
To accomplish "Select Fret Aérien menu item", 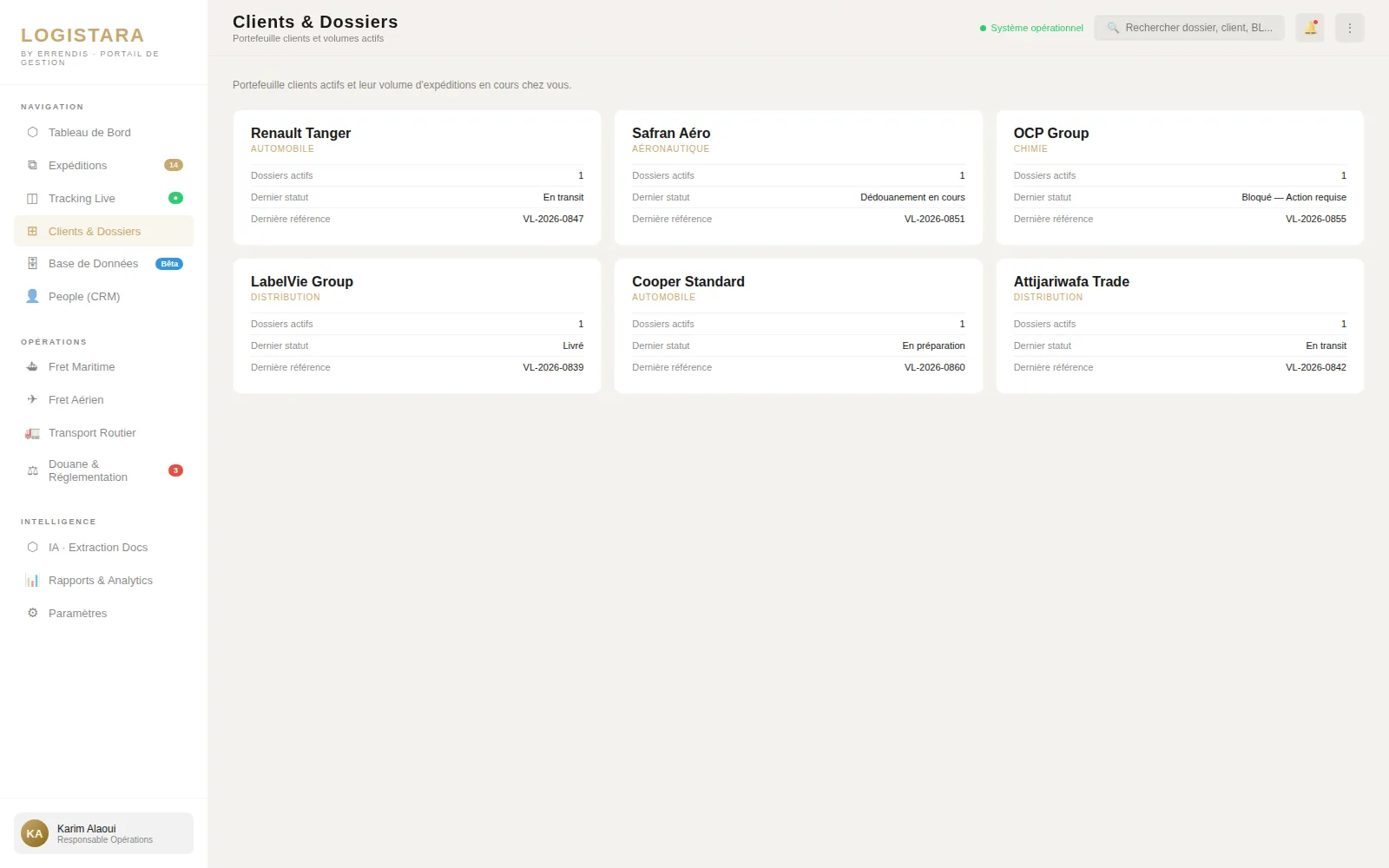I will (103, 400).
